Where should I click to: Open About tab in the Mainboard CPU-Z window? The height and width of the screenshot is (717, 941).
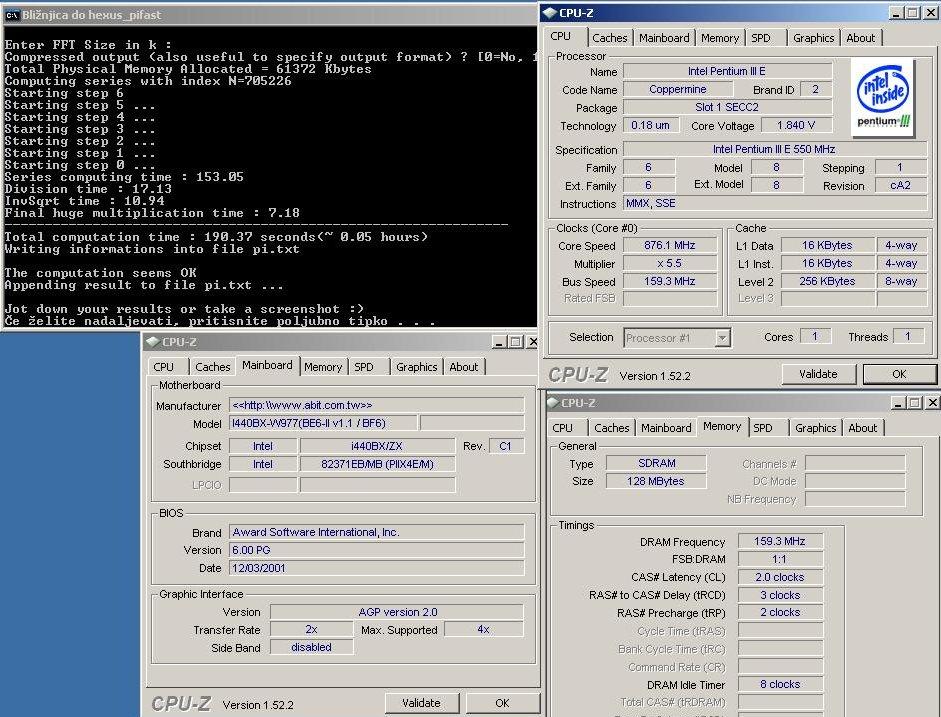click(x=464, y=367)
